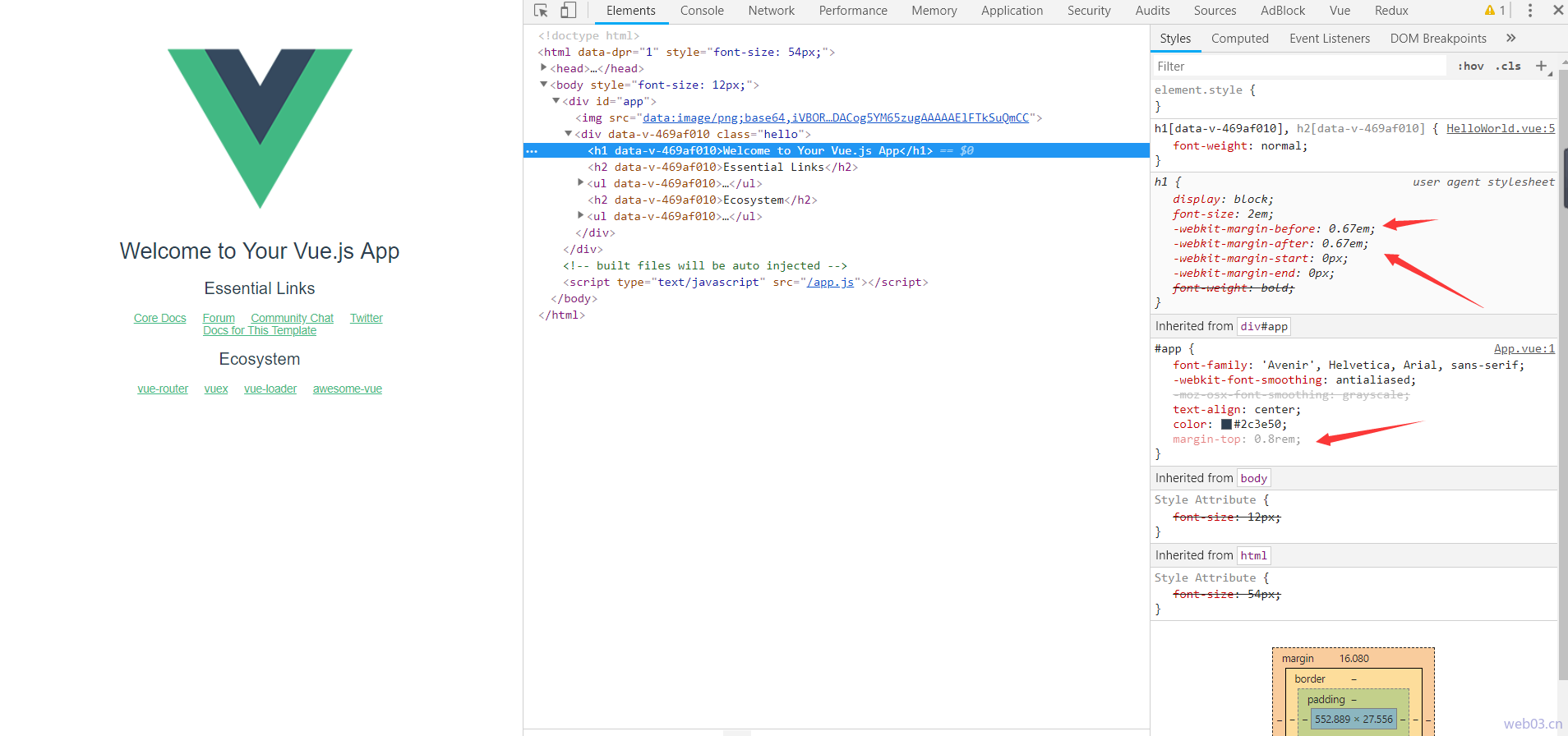
Task: Open the Vue devtools tab
Action: tap(1340, 11)
